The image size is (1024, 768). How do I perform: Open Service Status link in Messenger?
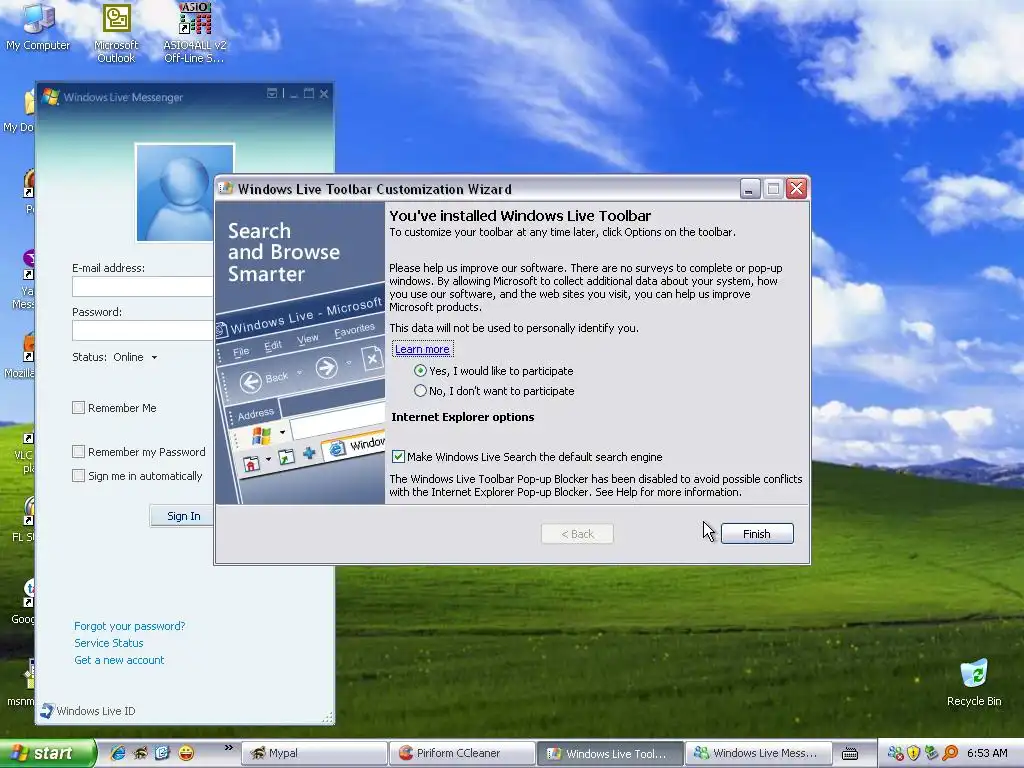point(108,643)
